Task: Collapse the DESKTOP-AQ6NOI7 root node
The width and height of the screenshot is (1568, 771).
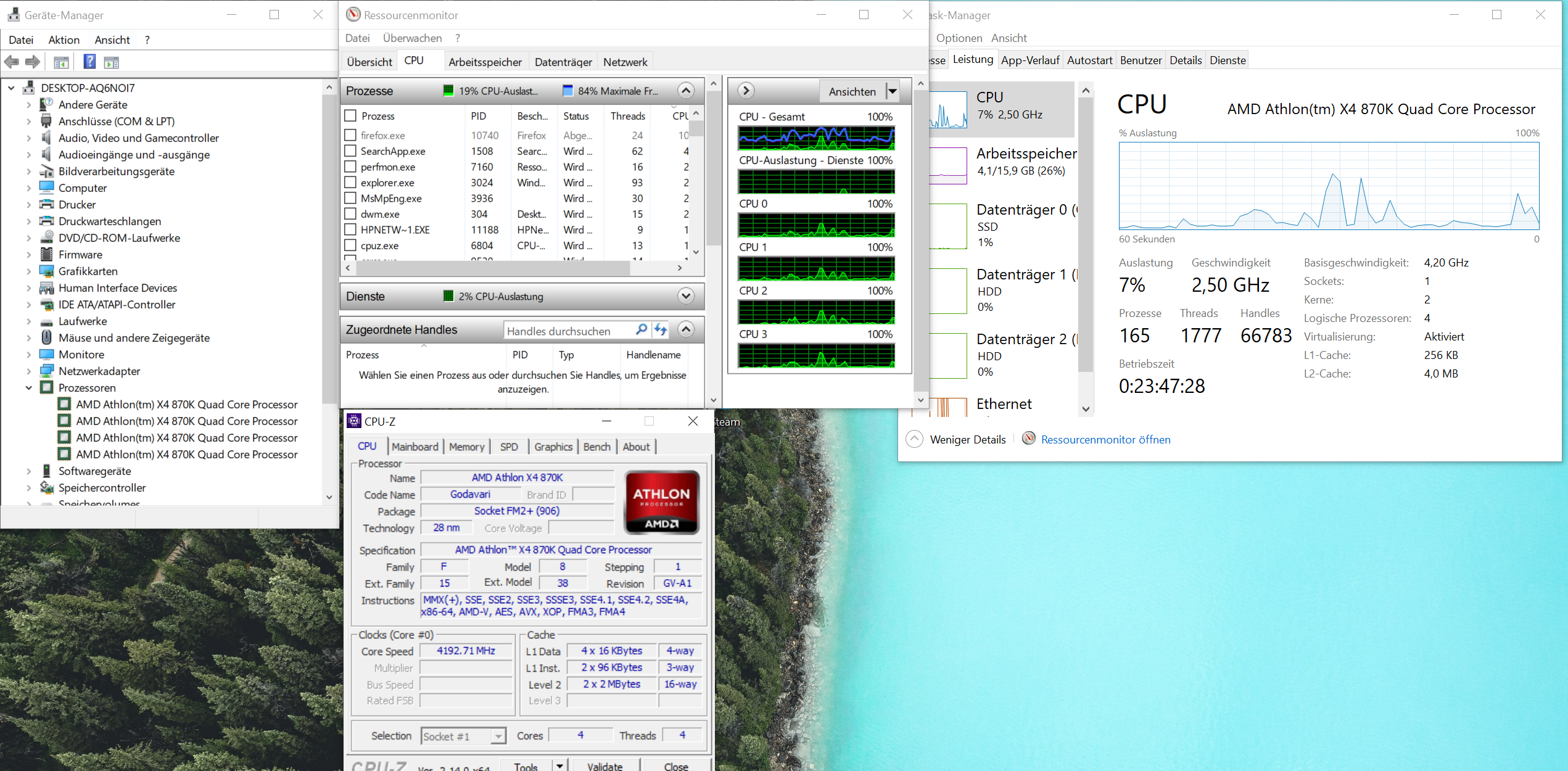Action: pos(11,88)
